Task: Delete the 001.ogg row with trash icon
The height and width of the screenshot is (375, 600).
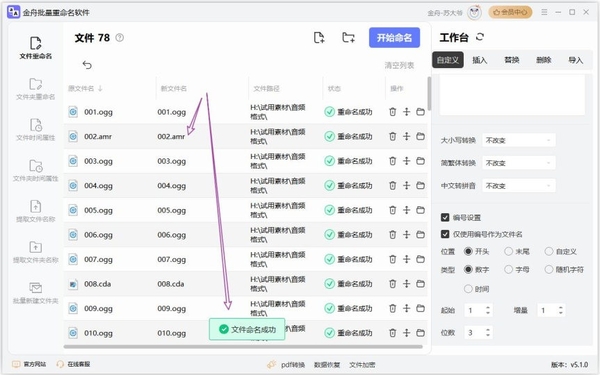Action: pos(393,112)
